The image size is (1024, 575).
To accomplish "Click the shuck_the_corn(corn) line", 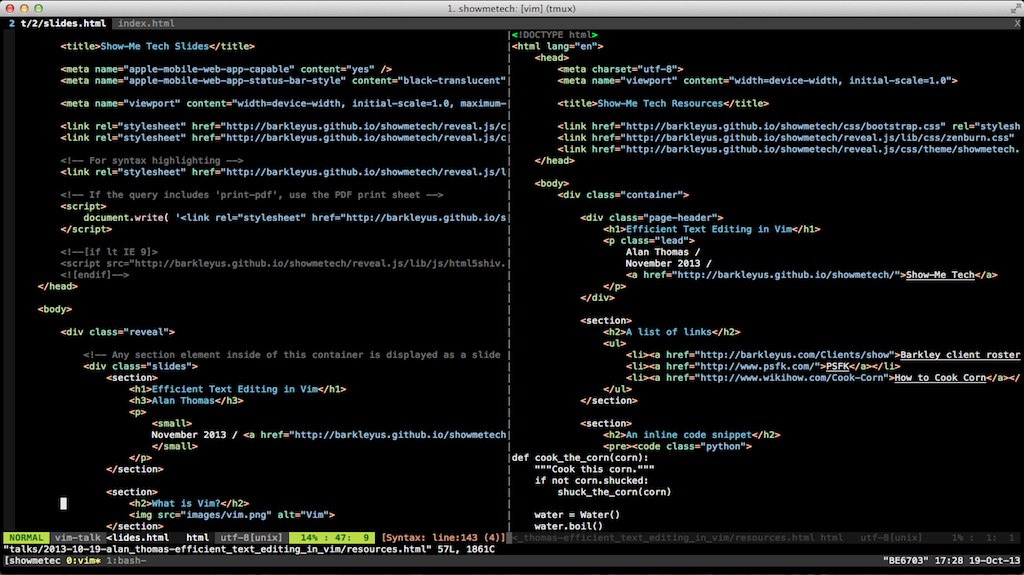I will 614,492.
